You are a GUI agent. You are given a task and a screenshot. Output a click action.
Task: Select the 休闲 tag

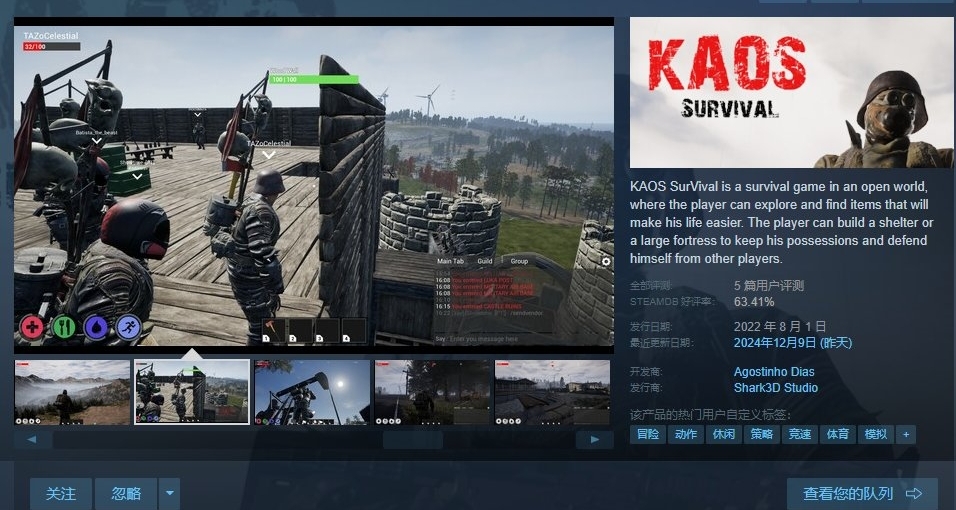724,434
